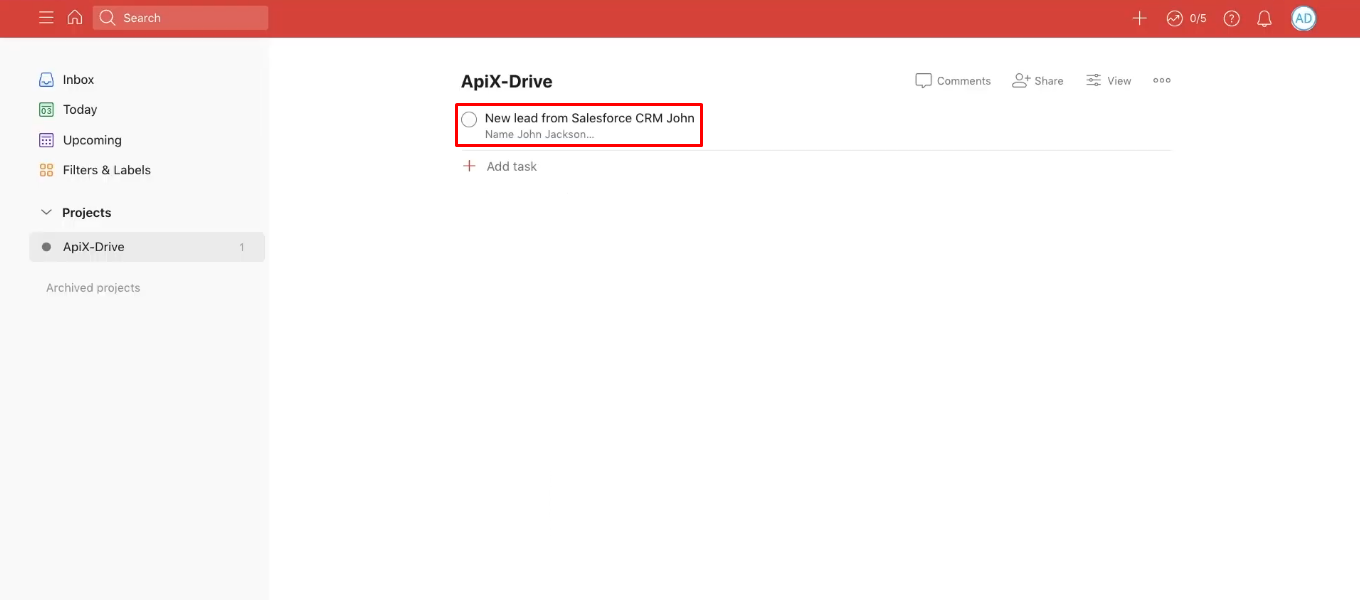Open Filters & Labels
Image resolution: width=1360 pixels, height=600 pixels.
pyautogui.click(x=107, y=170)
